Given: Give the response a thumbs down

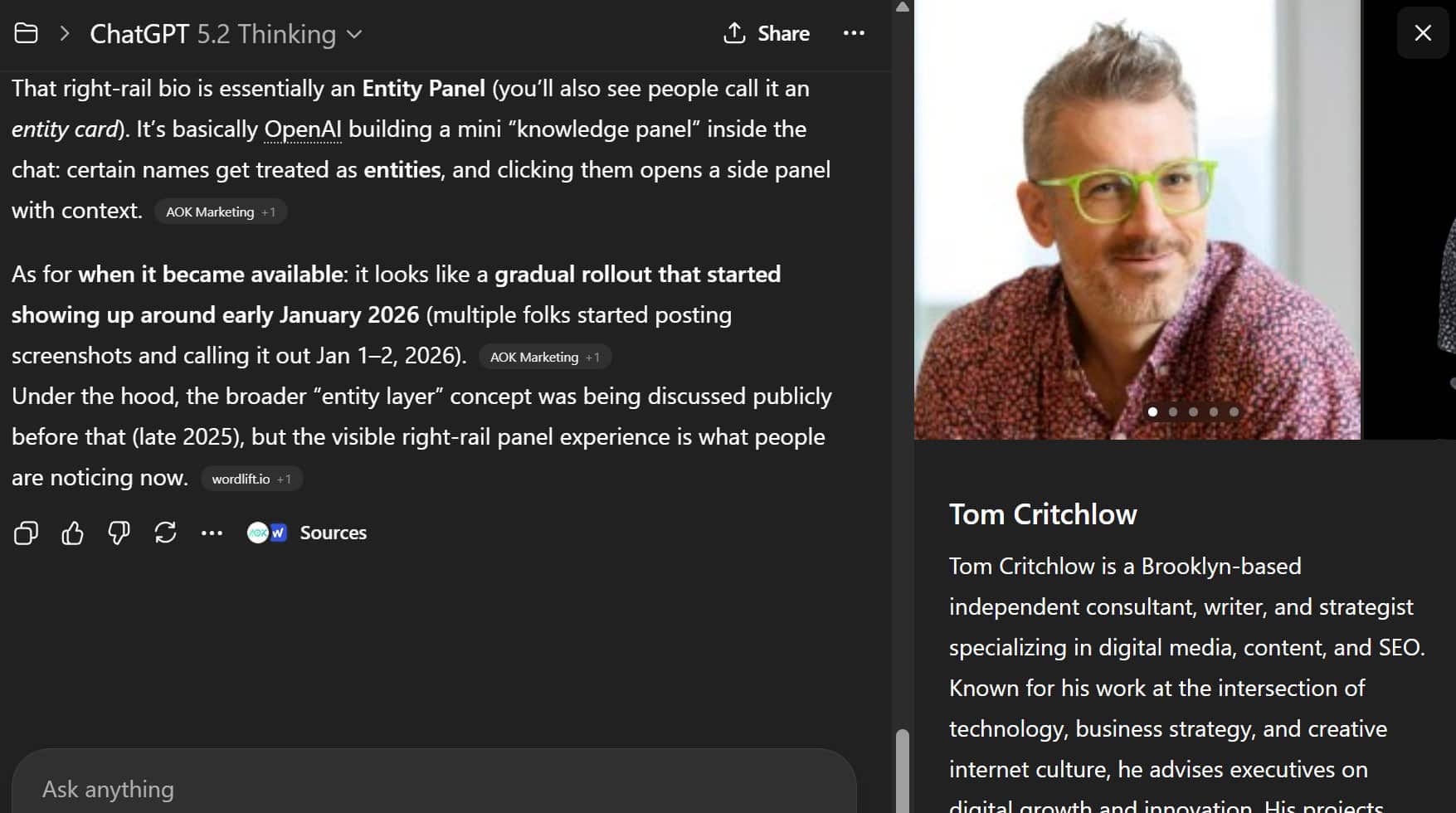Looking at the screenshot, I should [119, 533].
